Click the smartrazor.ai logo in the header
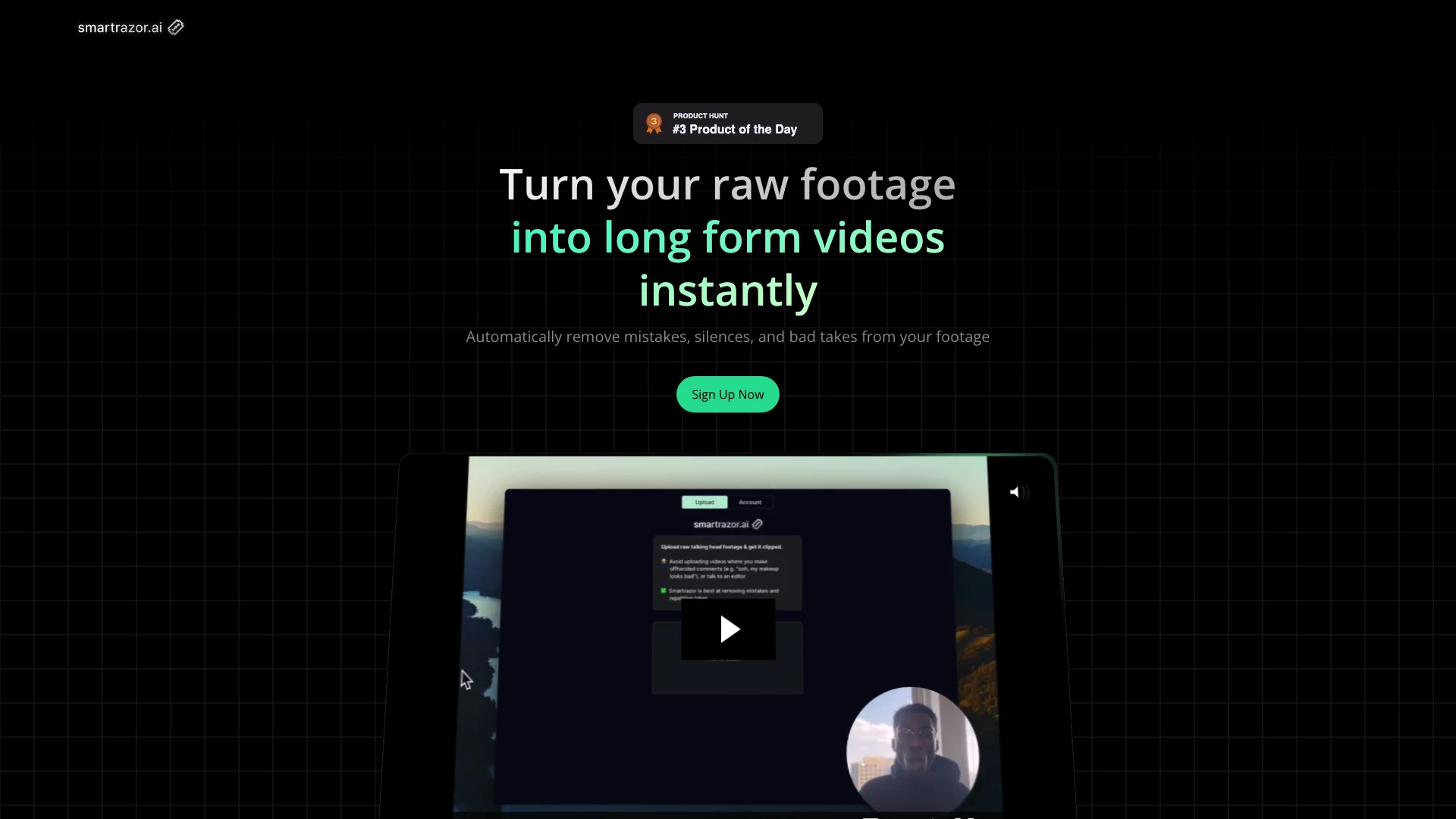The image size is (1456, 819). click(130, 27)
